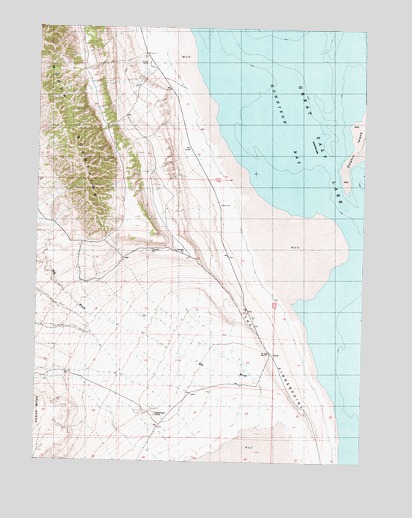Click the SALT label with underline bar
Image resolution: width=412 pixels, height=518 pixels.
(x=321, y=146)
